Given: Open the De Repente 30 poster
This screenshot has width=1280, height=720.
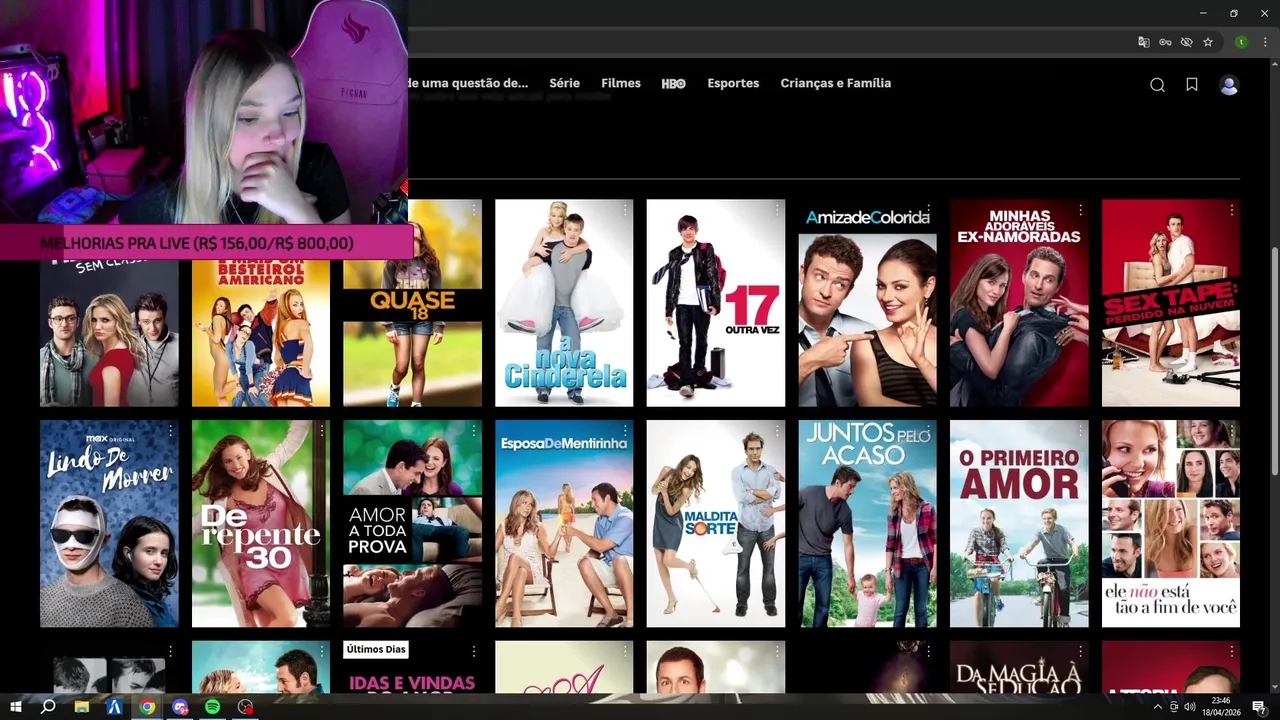Looking at the screenshot, I should [x=261, y=523].
